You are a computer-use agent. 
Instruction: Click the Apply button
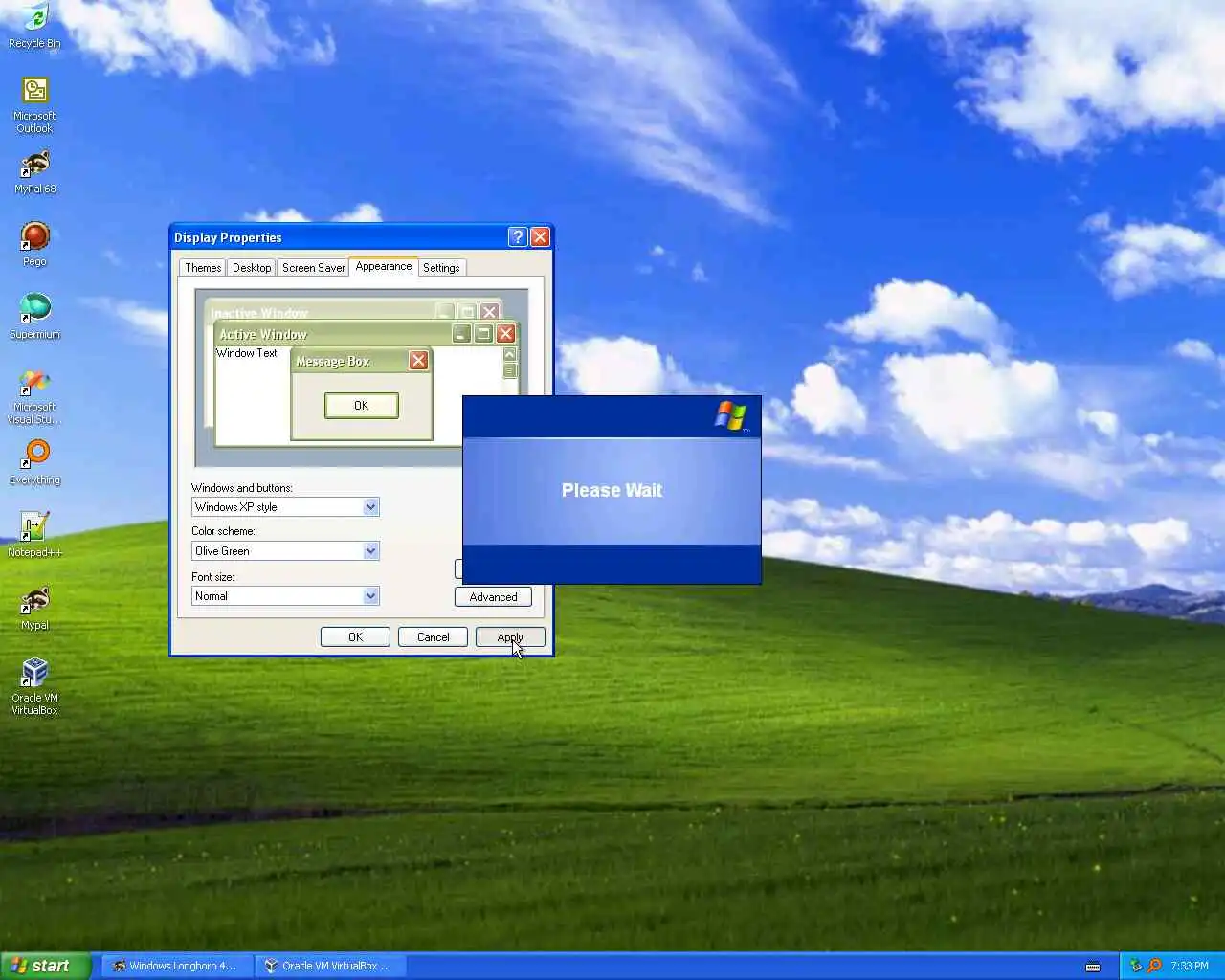(510, 637)
